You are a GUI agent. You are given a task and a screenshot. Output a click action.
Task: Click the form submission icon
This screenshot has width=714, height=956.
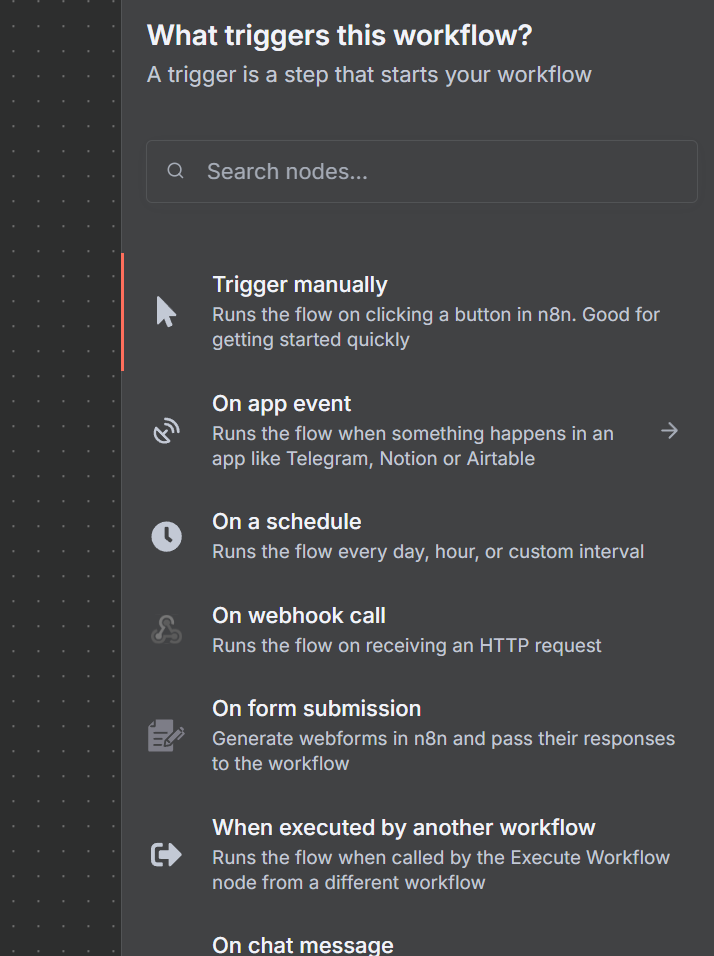tap(166, 736)
